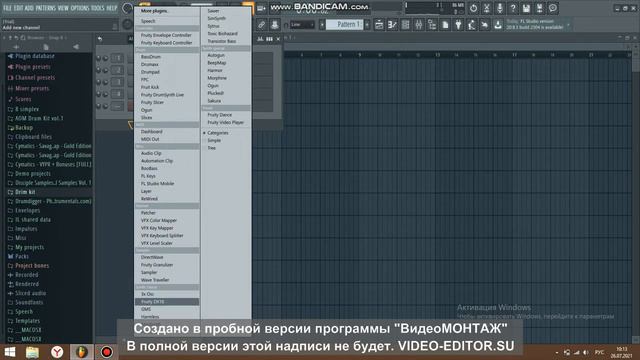Screen dimensions: 640x360
Task: Click the scissors cut icon in top toolbar
Action: point(487,8)
